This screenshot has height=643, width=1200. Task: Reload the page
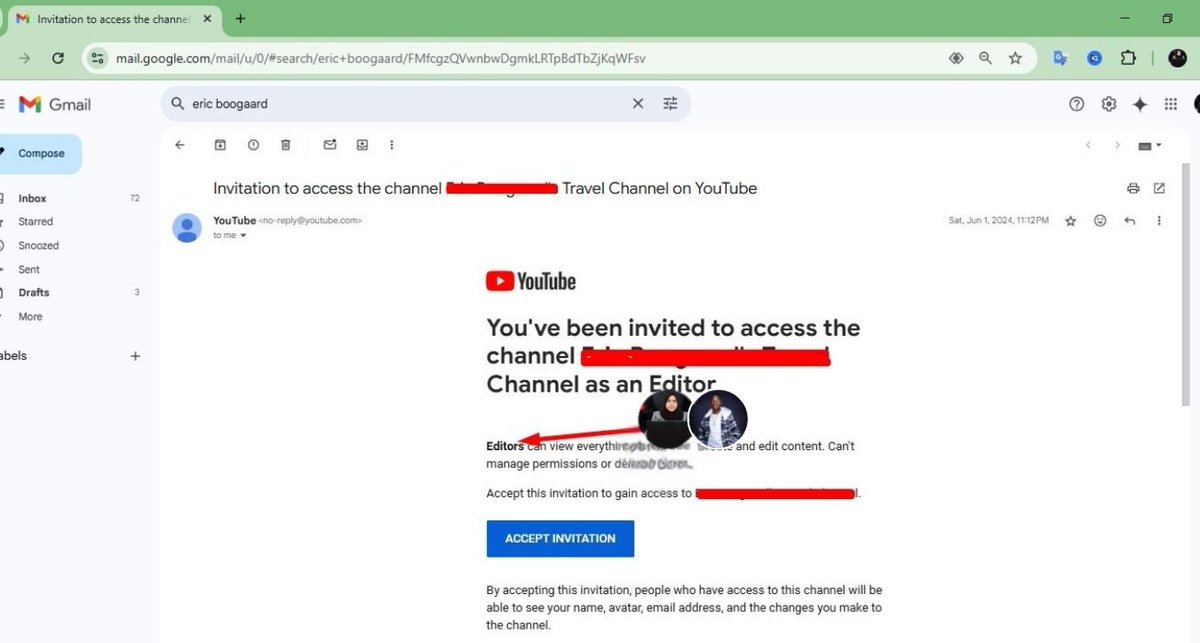[x=58, y=58]
